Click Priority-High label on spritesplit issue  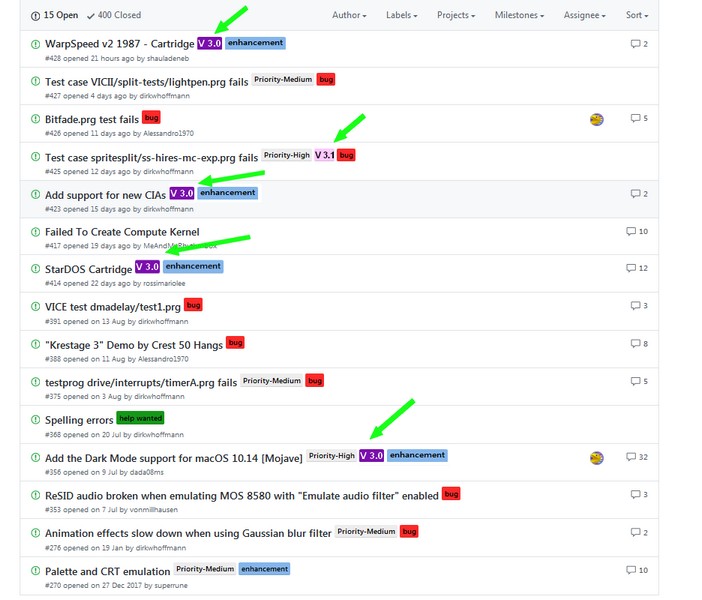point(287,155)
